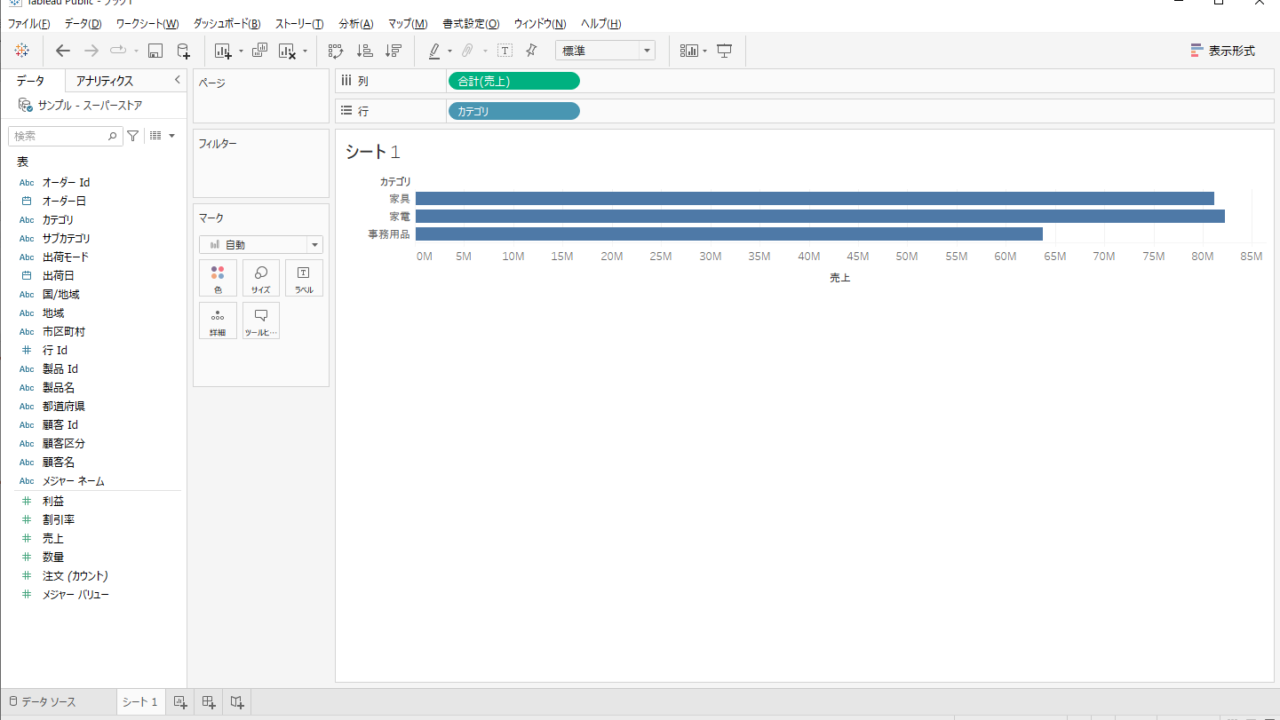Viewport: 1280px width, 720px height.
Task: Open the show/hide cards dropdown arrow
Action: 705,51
